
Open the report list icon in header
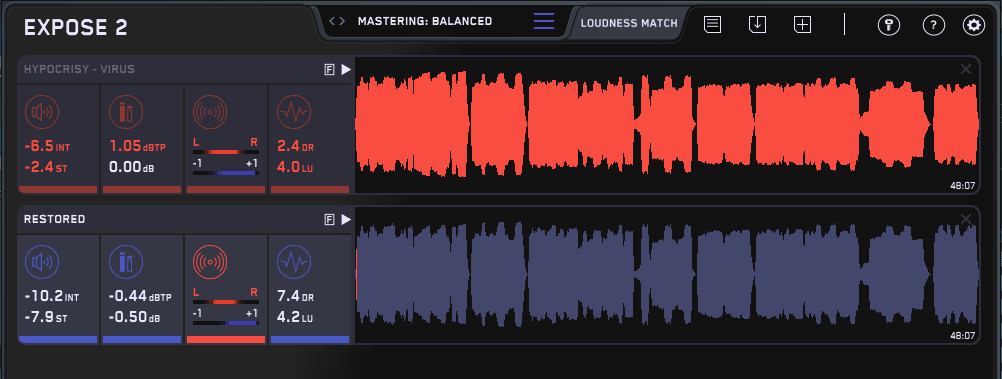coord(713,25)
